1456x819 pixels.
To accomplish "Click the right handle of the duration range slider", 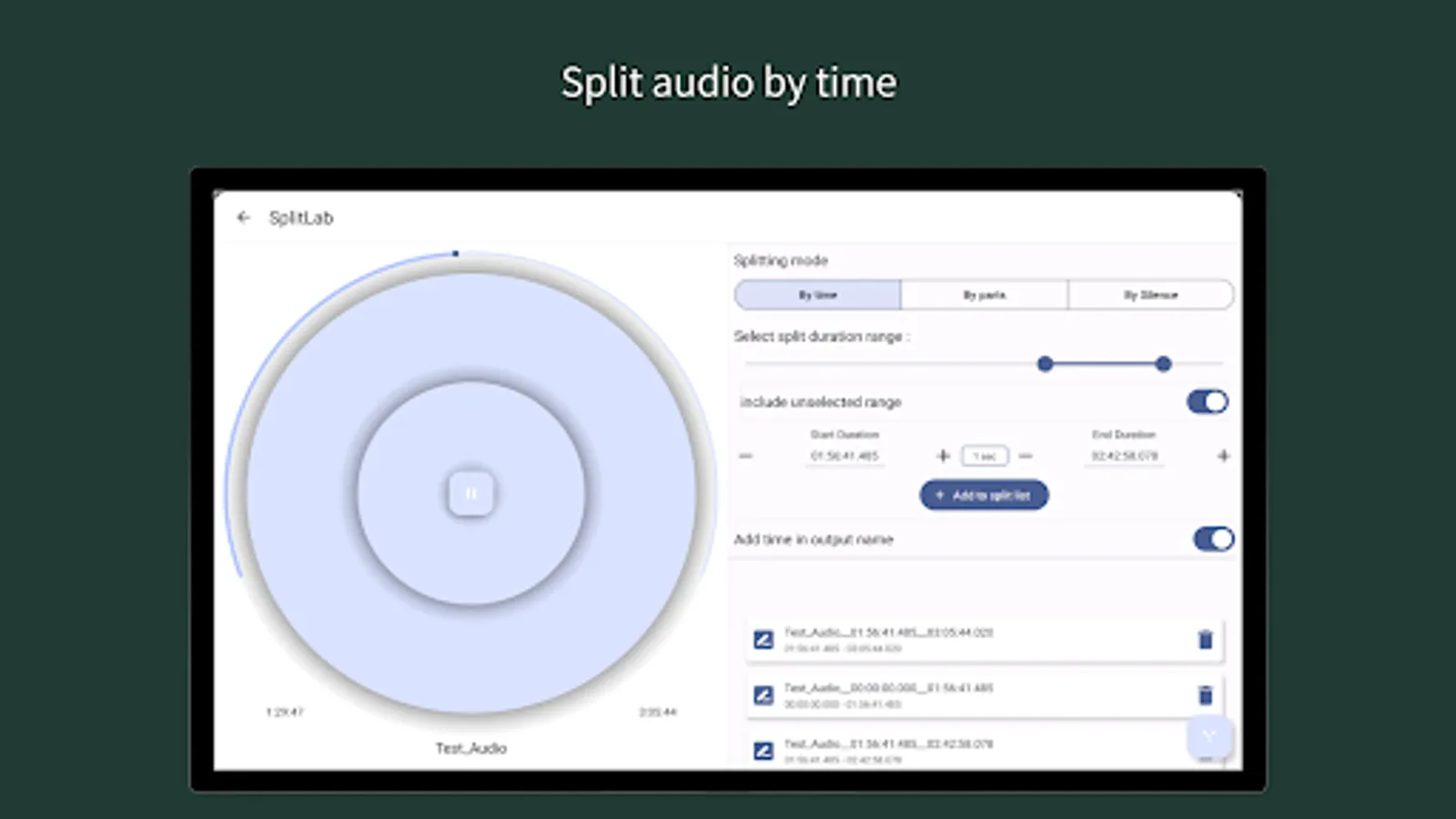I will pos(1163,364).
